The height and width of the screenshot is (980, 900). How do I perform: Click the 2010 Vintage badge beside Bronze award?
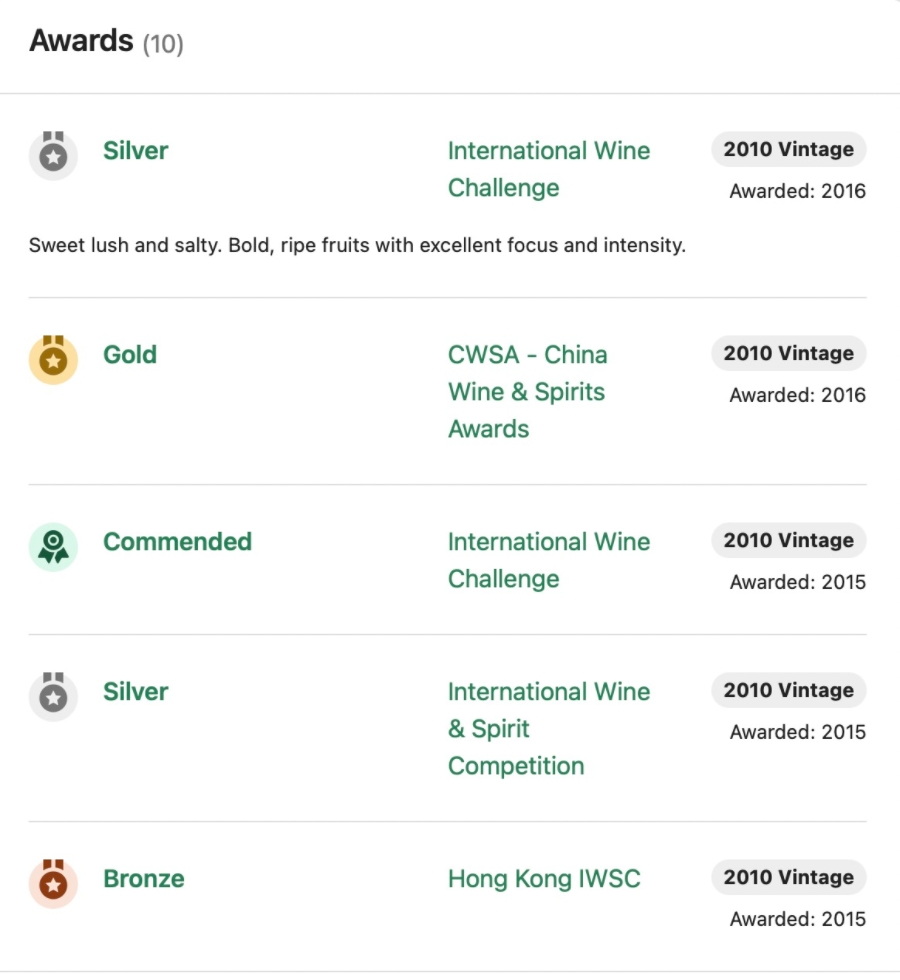click(x=788, y=877)
